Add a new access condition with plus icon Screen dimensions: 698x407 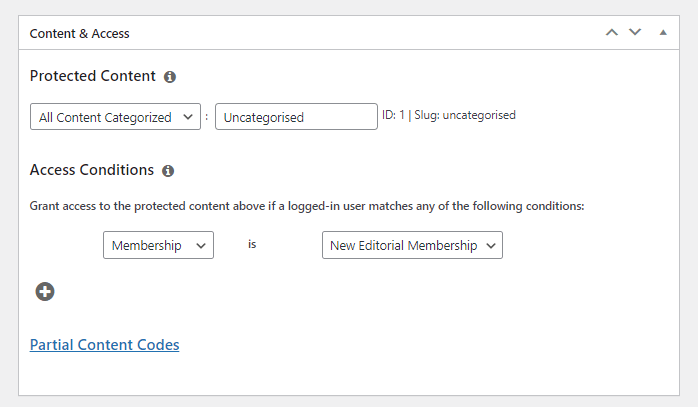(45, 292)
